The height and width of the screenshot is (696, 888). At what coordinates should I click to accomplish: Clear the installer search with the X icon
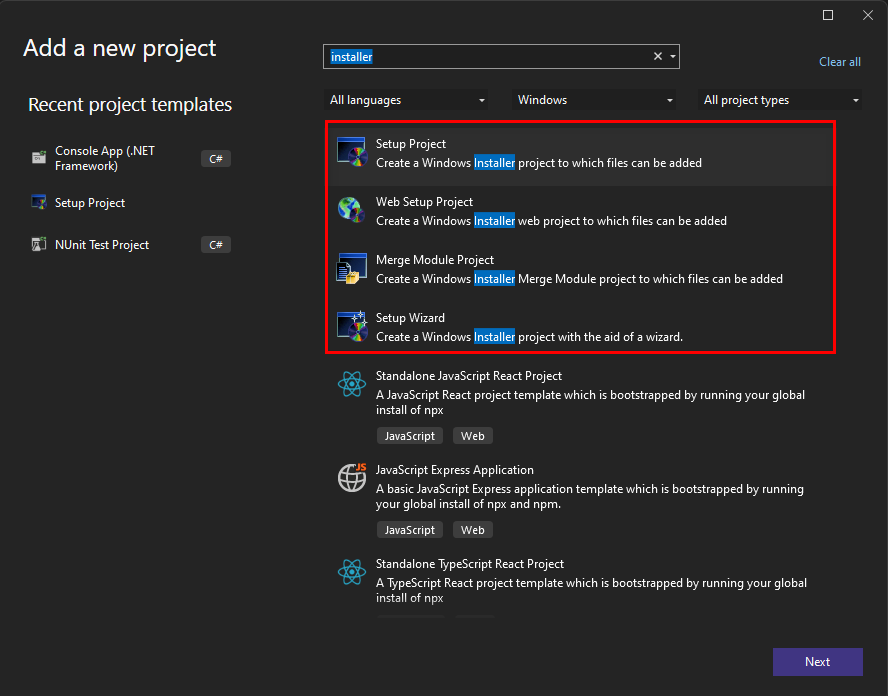point(657,56)
